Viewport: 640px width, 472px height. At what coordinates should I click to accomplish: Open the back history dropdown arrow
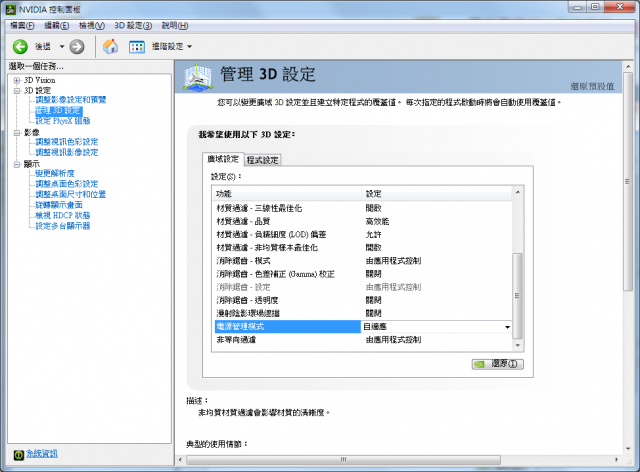(62, 47)
